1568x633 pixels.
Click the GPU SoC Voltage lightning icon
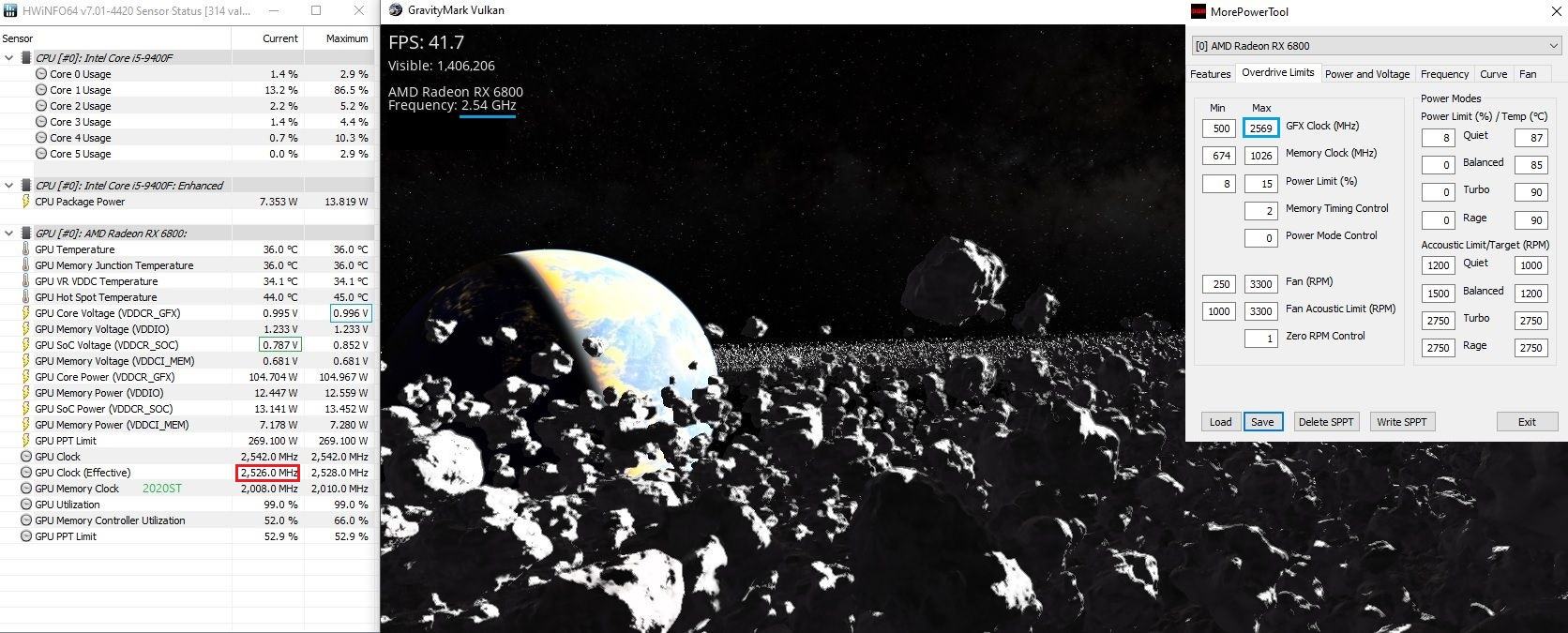pos(25,345)
